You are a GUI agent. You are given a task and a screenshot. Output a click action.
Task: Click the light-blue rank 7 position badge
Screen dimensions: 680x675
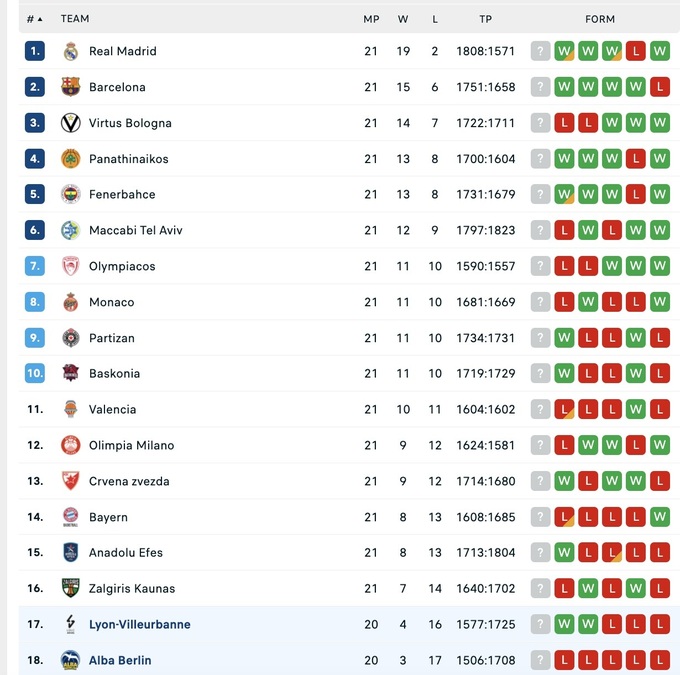(35, 266)
